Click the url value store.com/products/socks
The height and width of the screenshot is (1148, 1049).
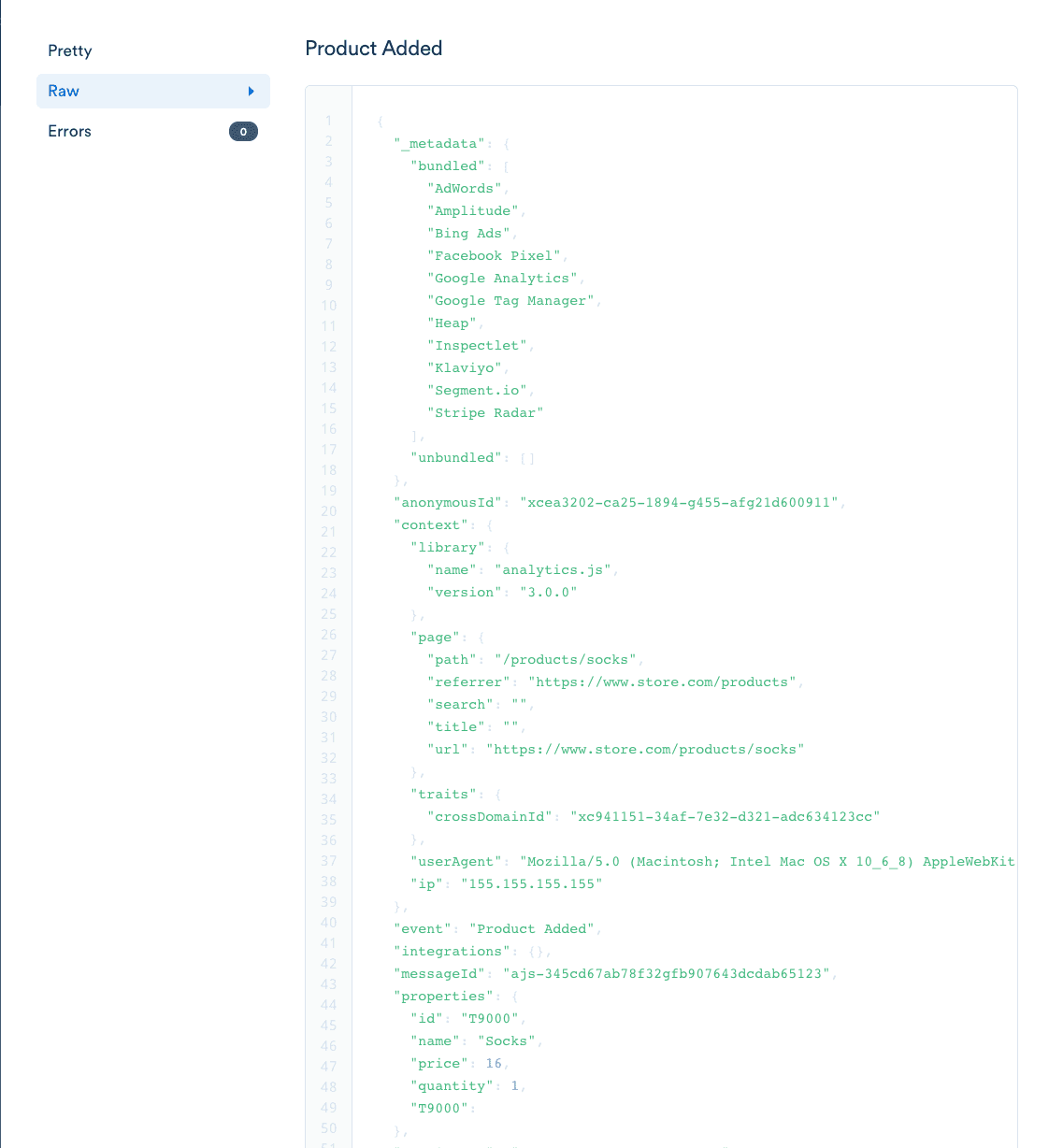(x=646, y=749)
